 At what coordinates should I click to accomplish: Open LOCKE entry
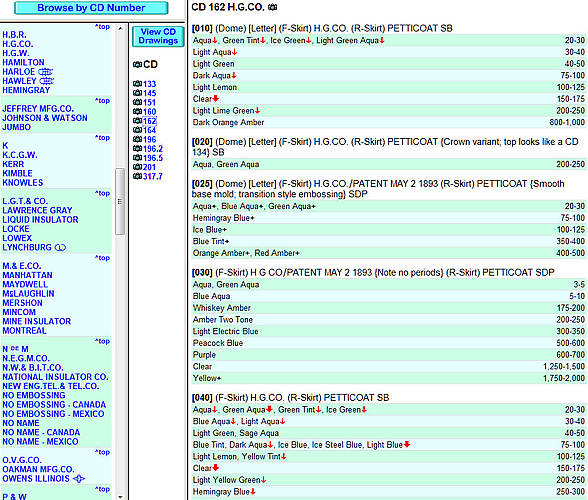16,229
